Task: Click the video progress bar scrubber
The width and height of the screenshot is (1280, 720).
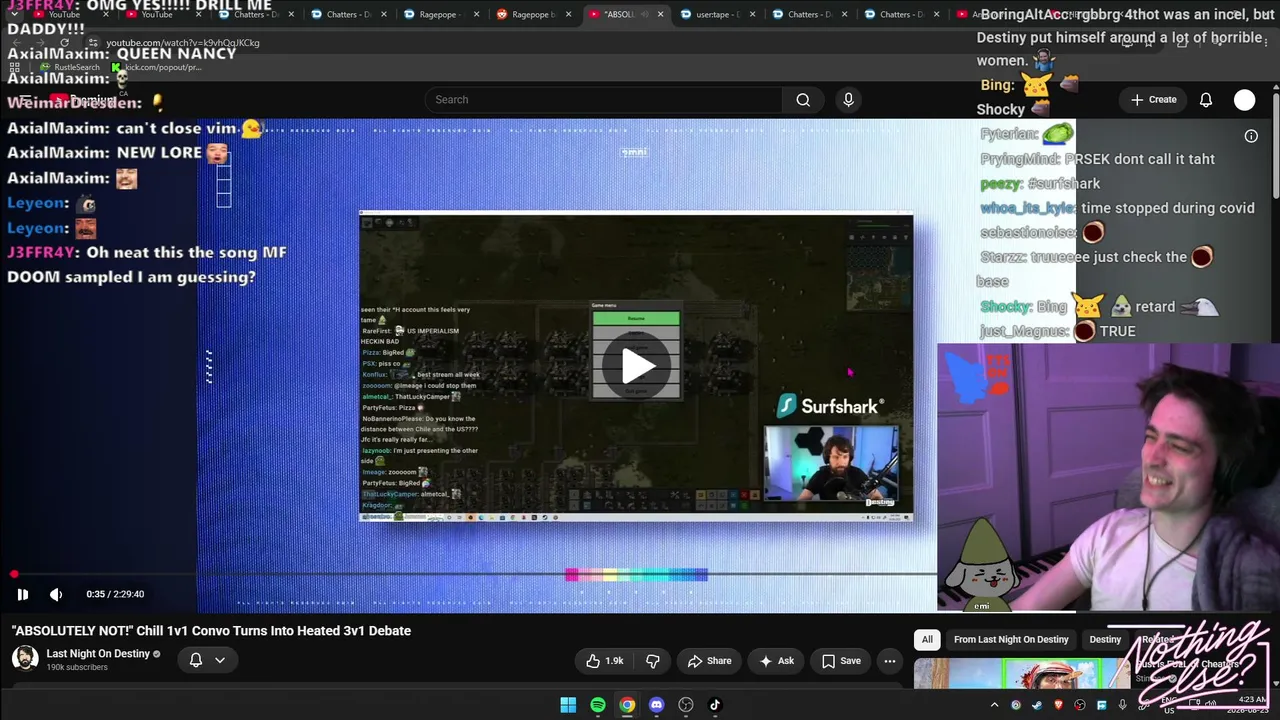Action: click(x=14, y=574)
